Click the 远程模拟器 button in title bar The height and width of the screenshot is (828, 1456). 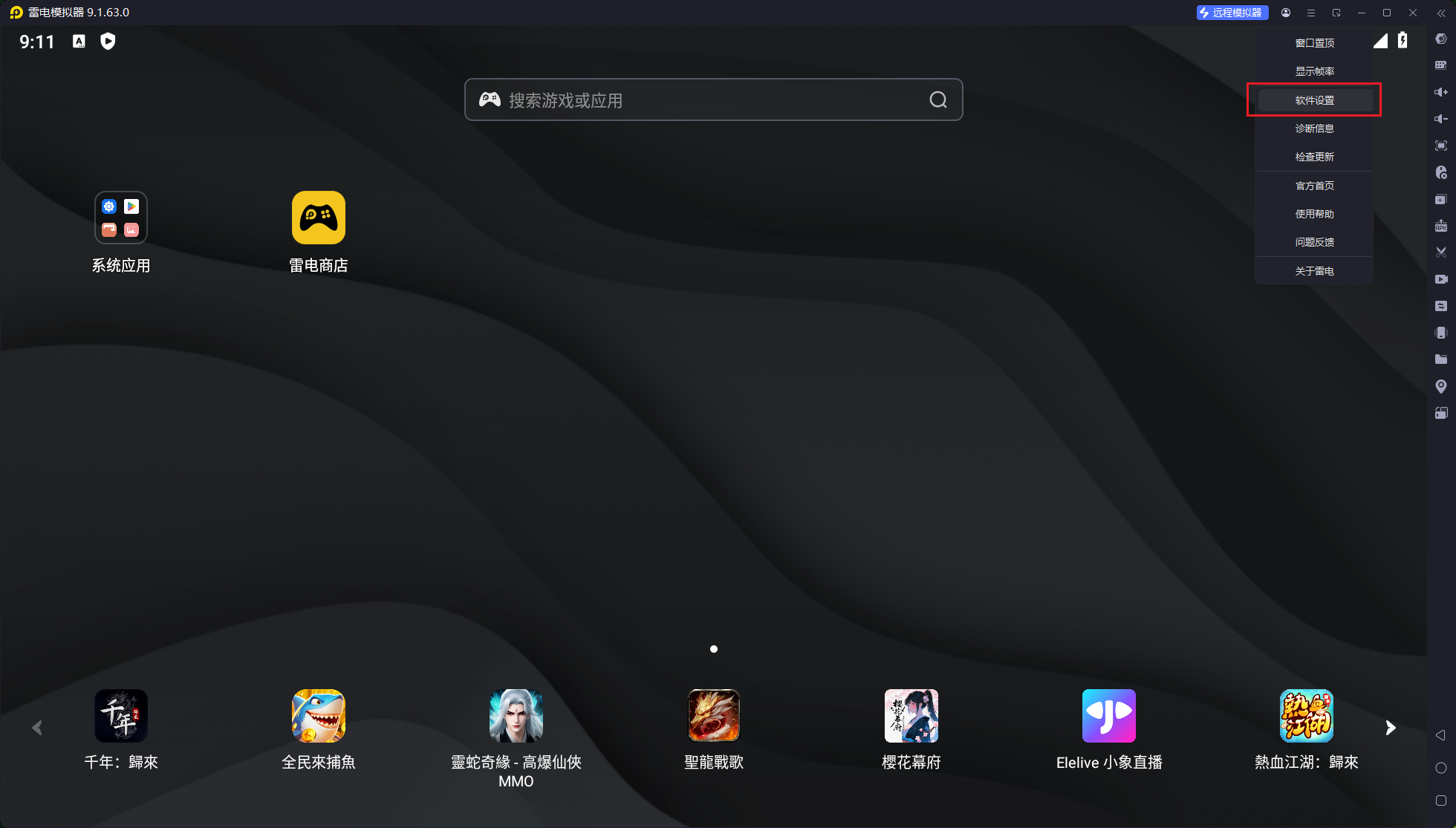coord(1232,13)
